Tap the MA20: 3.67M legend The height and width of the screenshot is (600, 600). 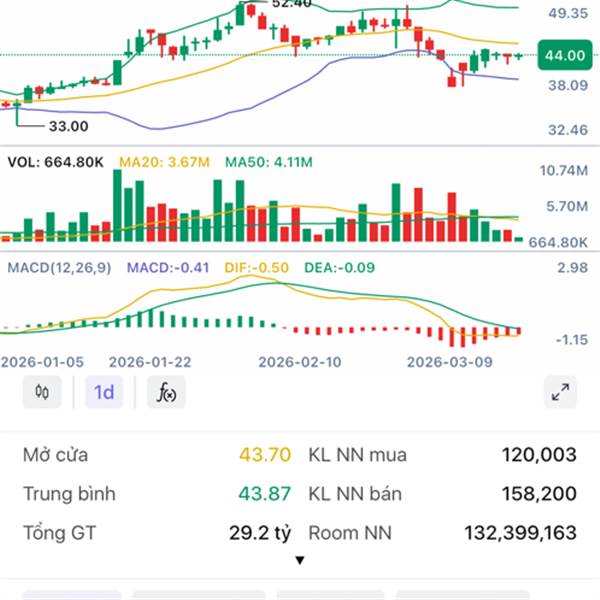pyautogui.click(x=164, y=162)
